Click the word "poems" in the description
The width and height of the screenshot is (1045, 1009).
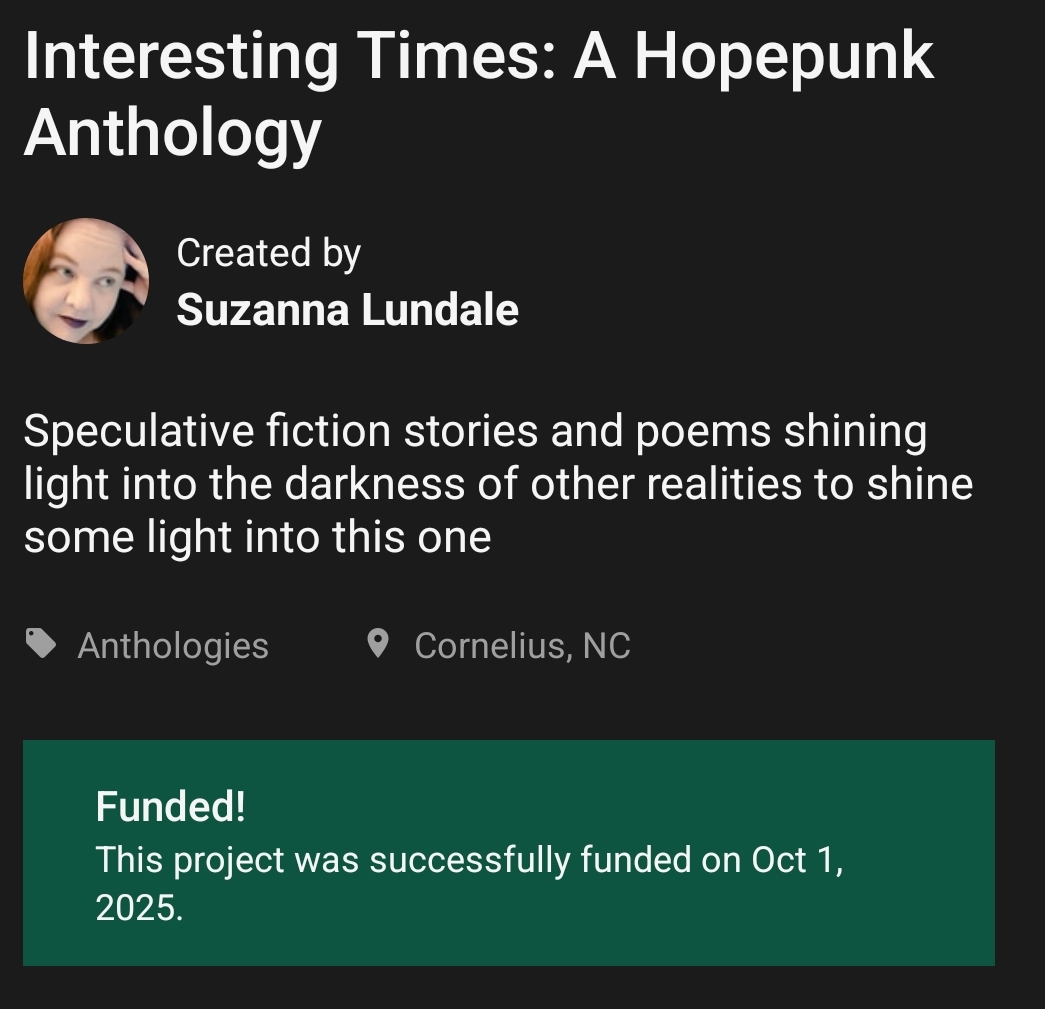tap(688, 432)
